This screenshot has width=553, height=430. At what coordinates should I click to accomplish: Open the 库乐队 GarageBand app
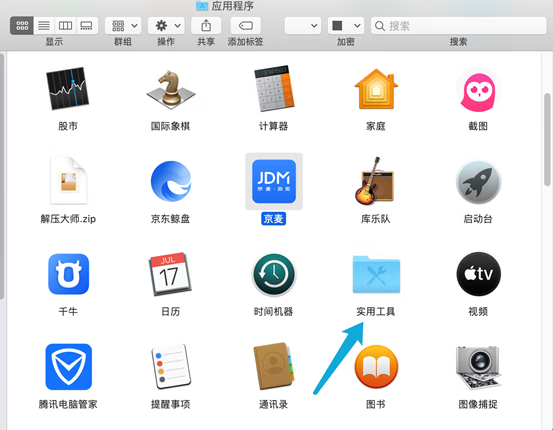[x=375, y=181]
